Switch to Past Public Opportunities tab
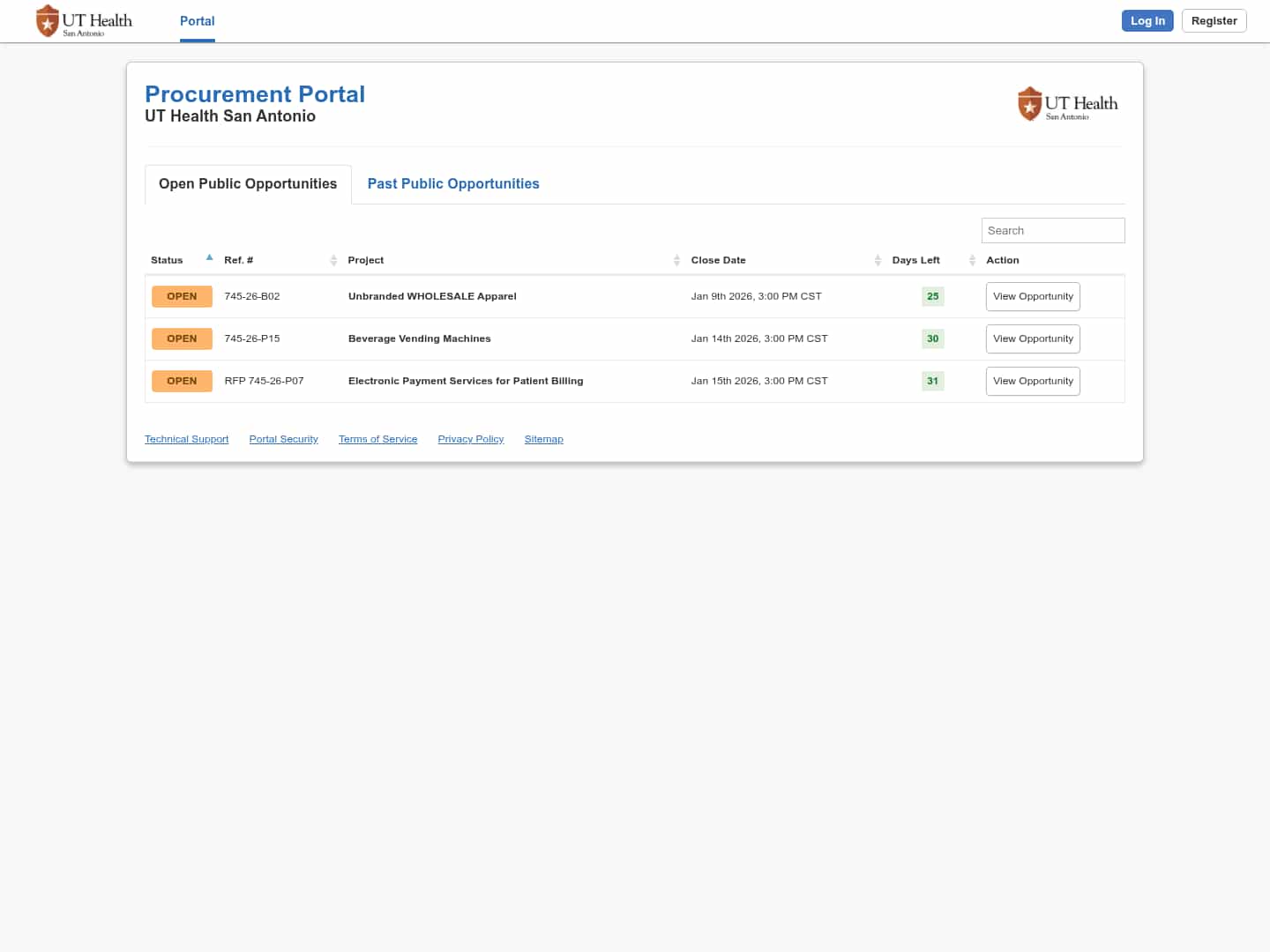Screen dimensions: 1270x952 [453, 183]
